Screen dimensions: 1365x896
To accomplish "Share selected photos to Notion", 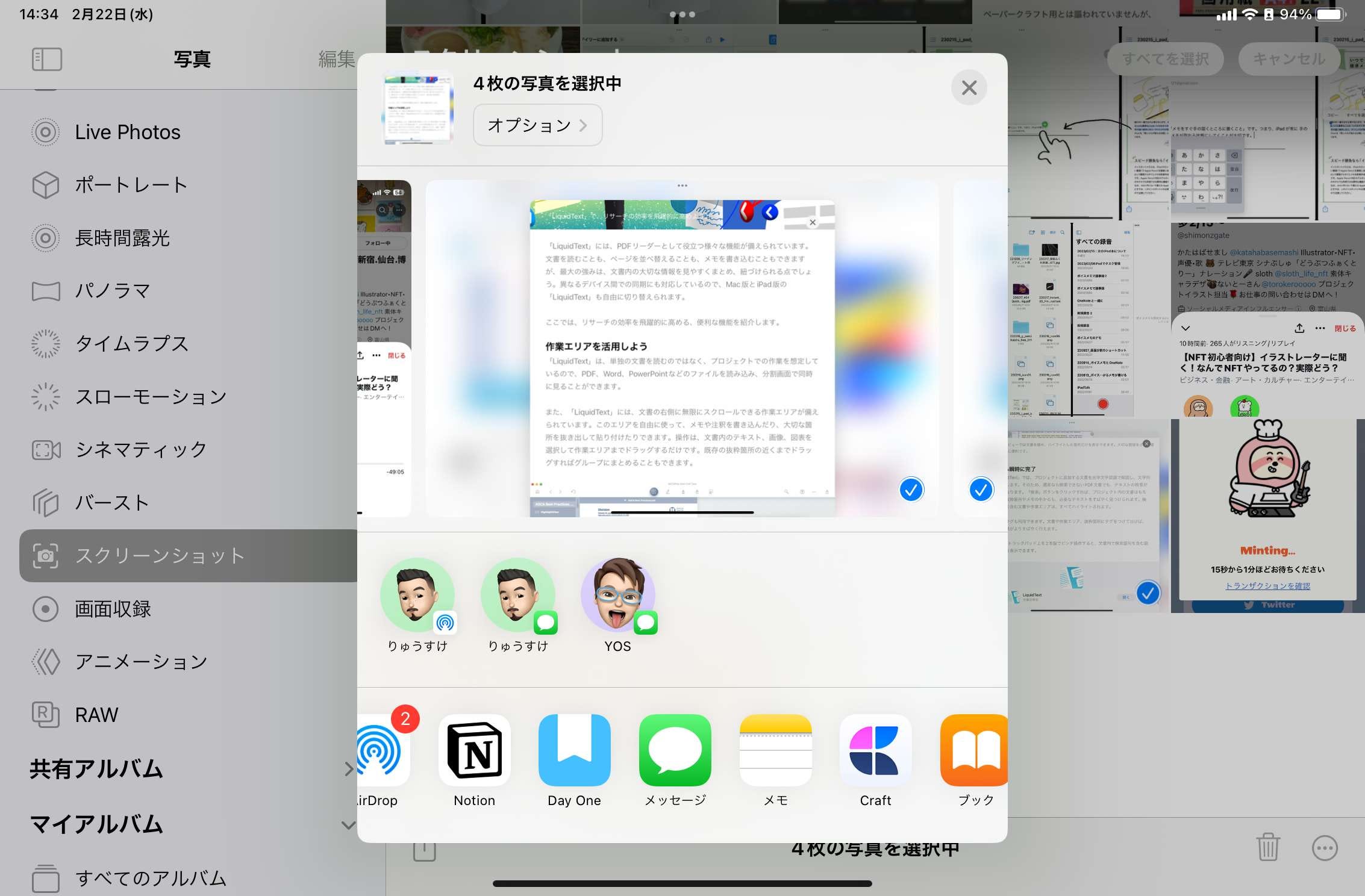I will pyautogui.click(x=475, y=750).
